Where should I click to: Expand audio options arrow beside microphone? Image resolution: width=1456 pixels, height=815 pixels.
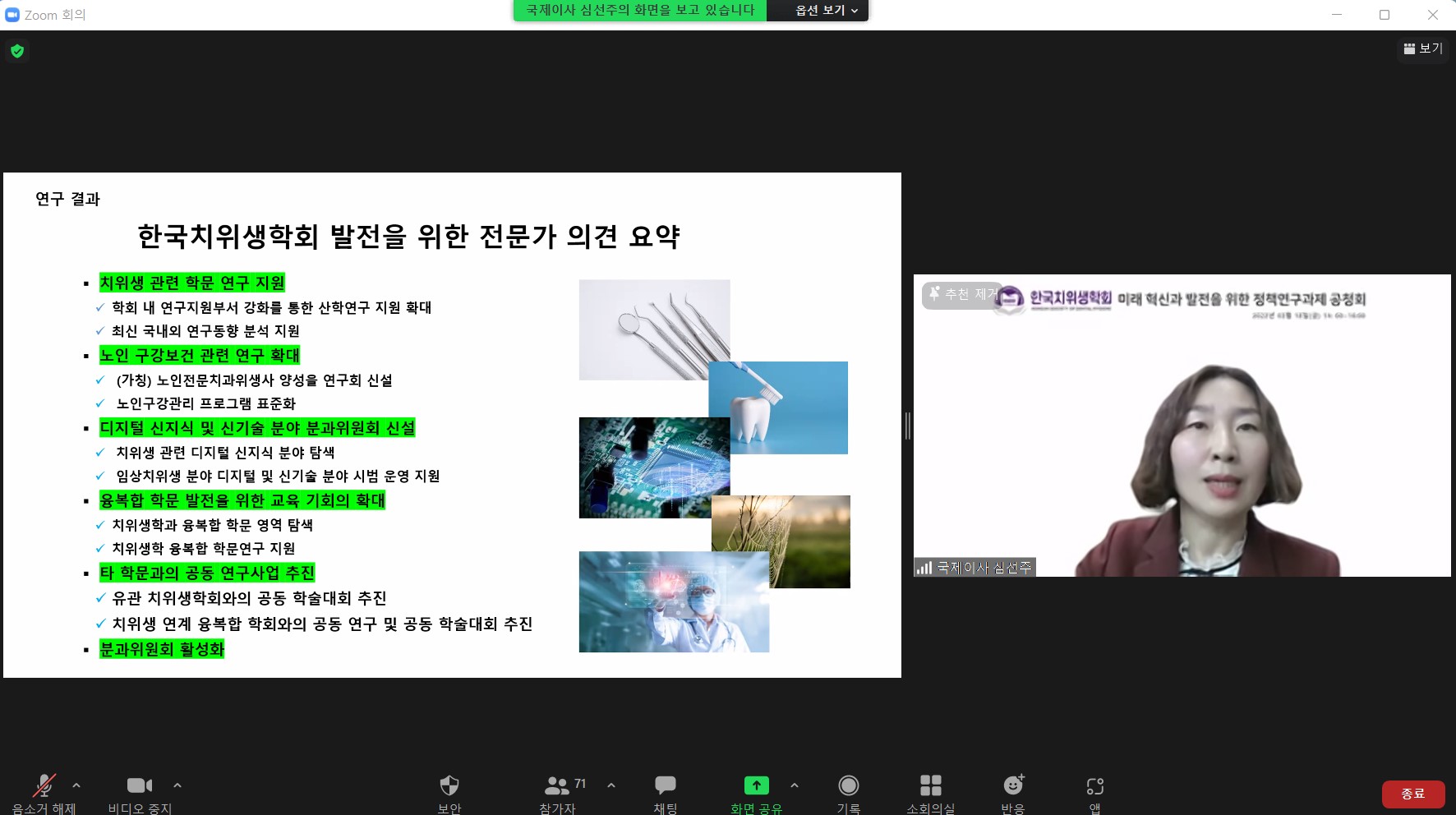coord(76,785)
